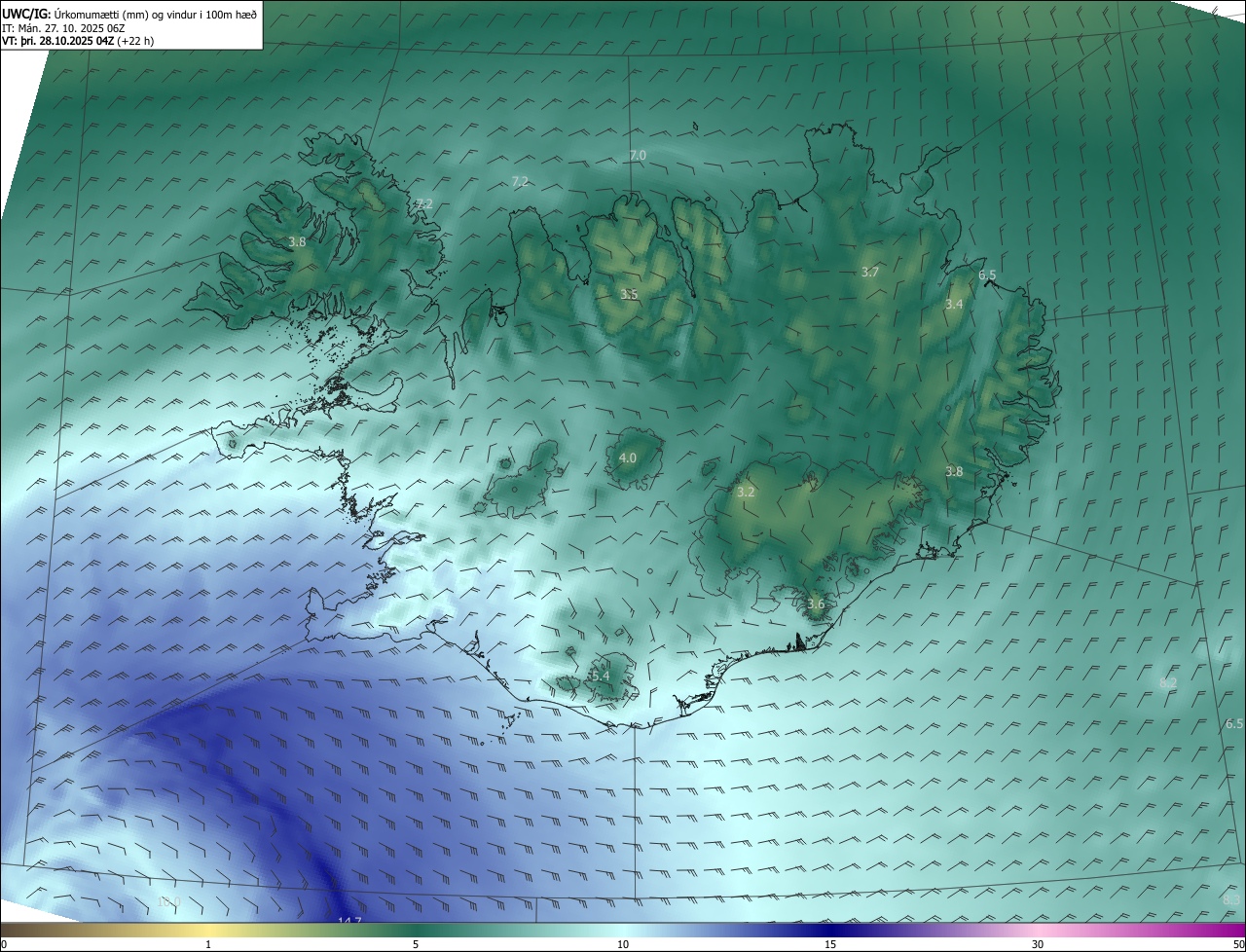Viewport: 1246px width, 952px height.
Task: Click the 7.0 value label off the north coast
Action: coord(638,156)
